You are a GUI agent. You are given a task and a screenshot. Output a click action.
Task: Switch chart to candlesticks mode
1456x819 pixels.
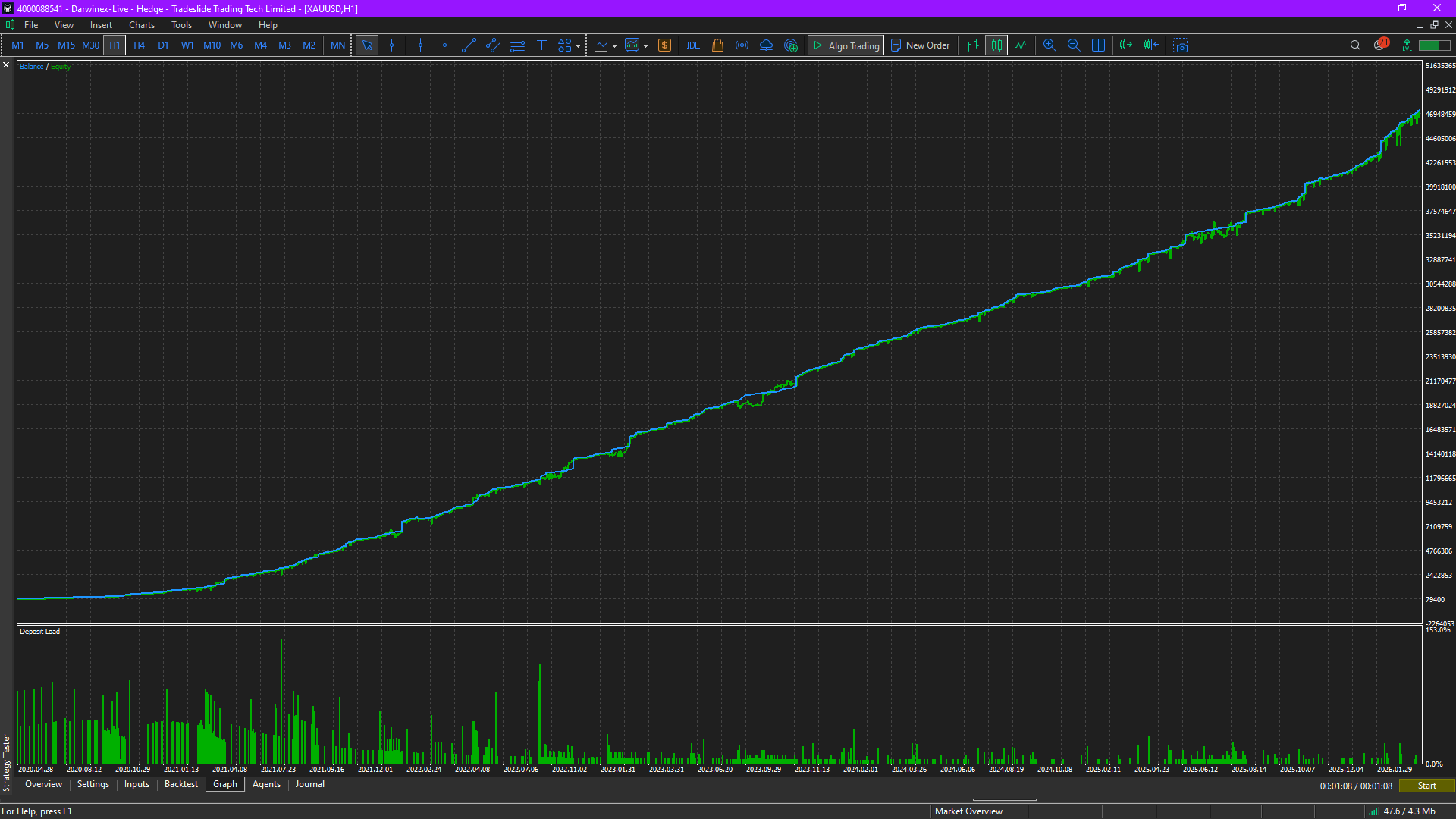[x=996, y=45]
